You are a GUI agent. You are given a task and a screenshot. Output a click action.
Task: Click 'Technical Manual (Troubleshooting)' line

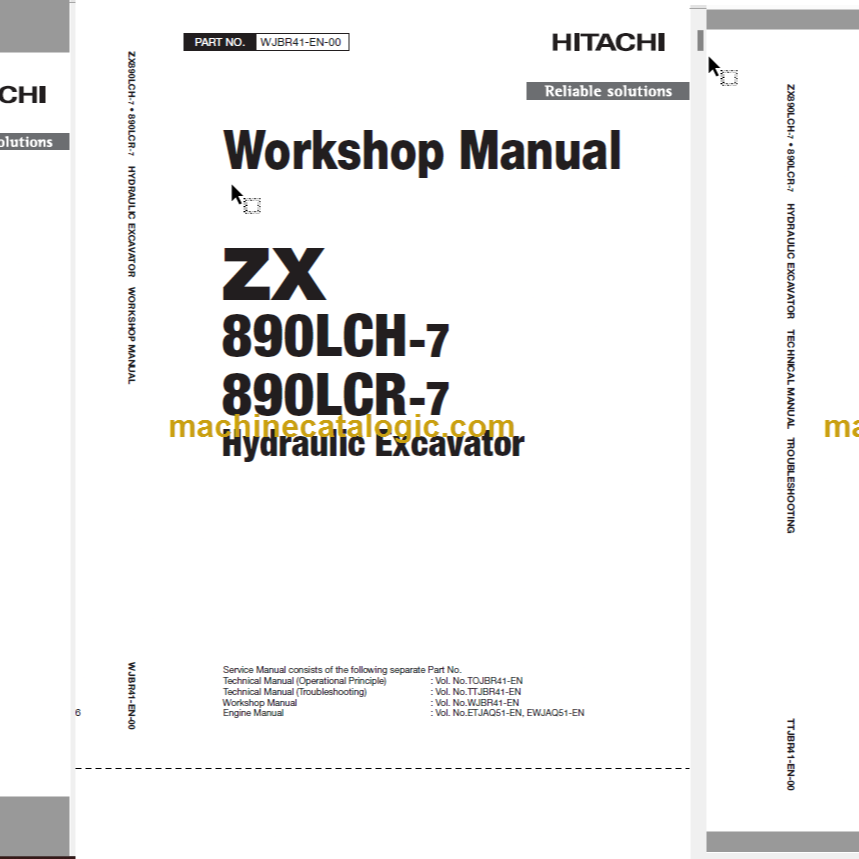(x=295, y=691)
